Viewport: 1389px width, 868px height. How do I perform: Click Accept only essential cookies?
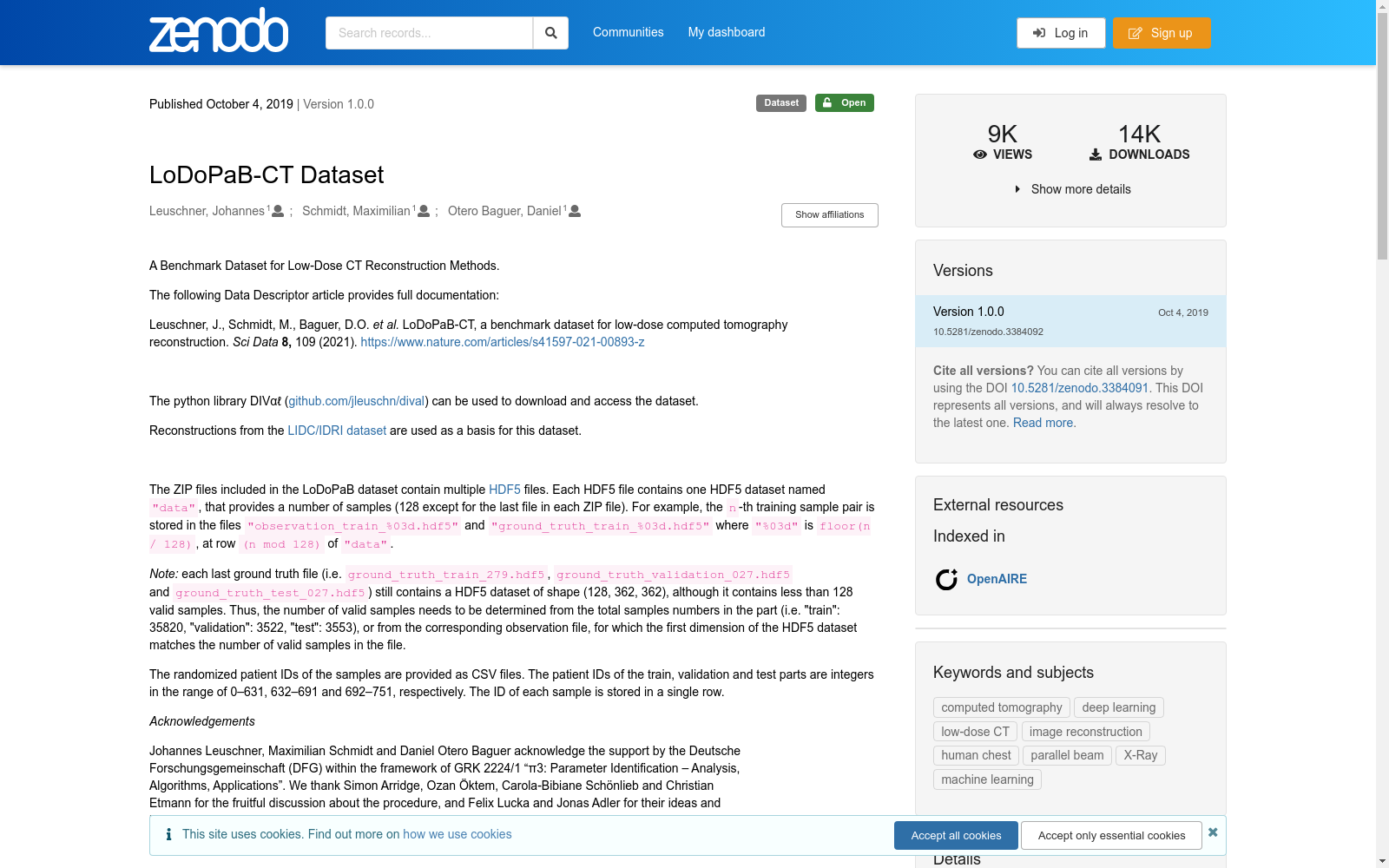pyautogui.click(x=1112, y=835)
